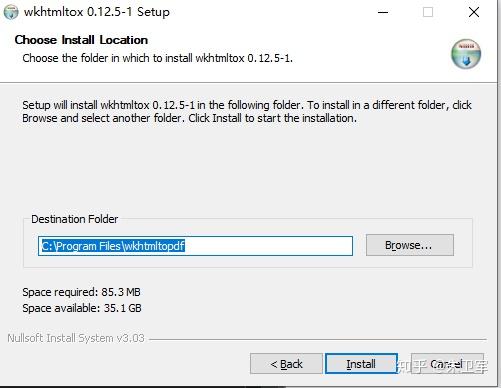This screenshot has width=501, height=388.
Task: Click the wkhtmltox icon in the title bar
Action: [11, 12]
